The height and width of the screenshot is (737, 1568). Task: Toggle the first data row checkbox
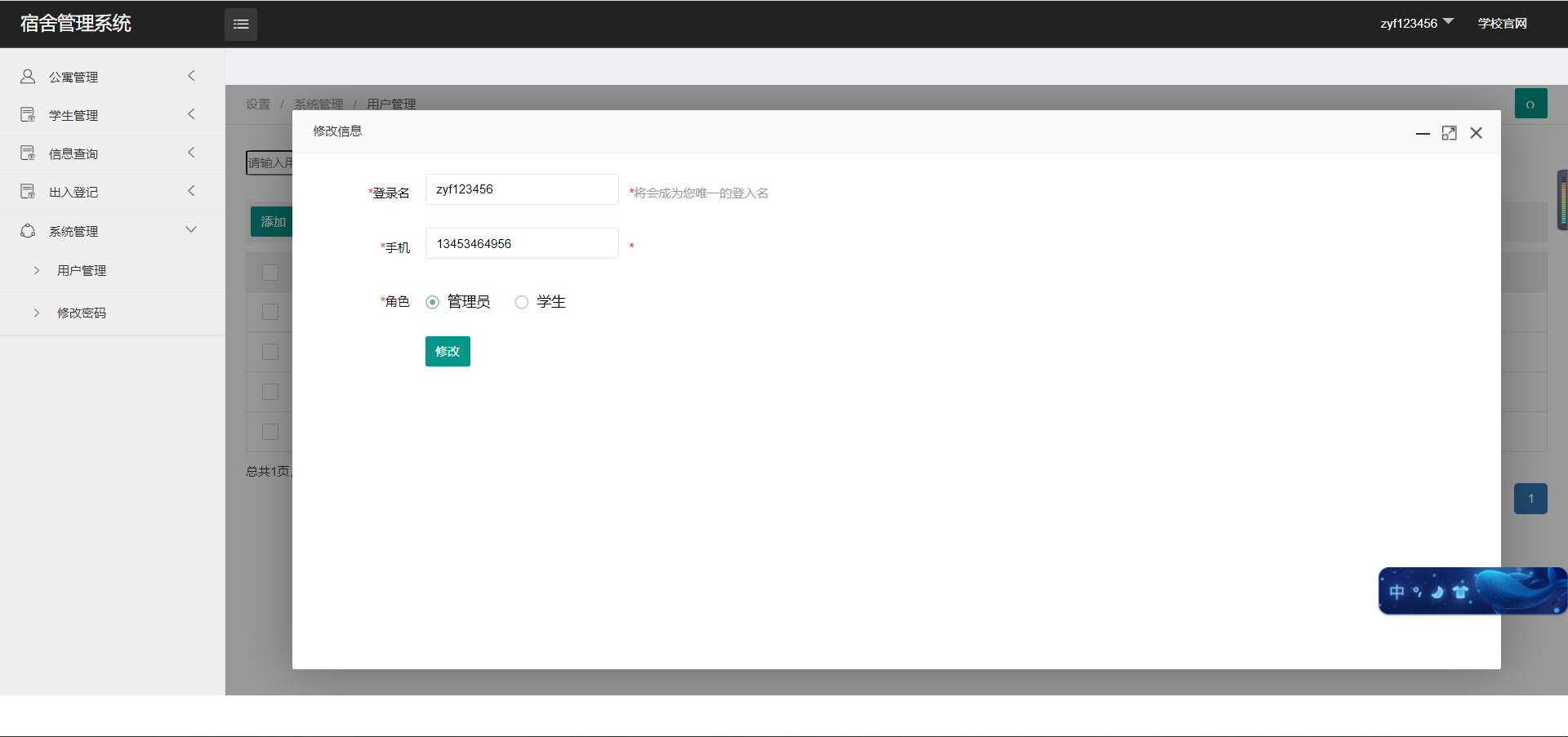270,312
